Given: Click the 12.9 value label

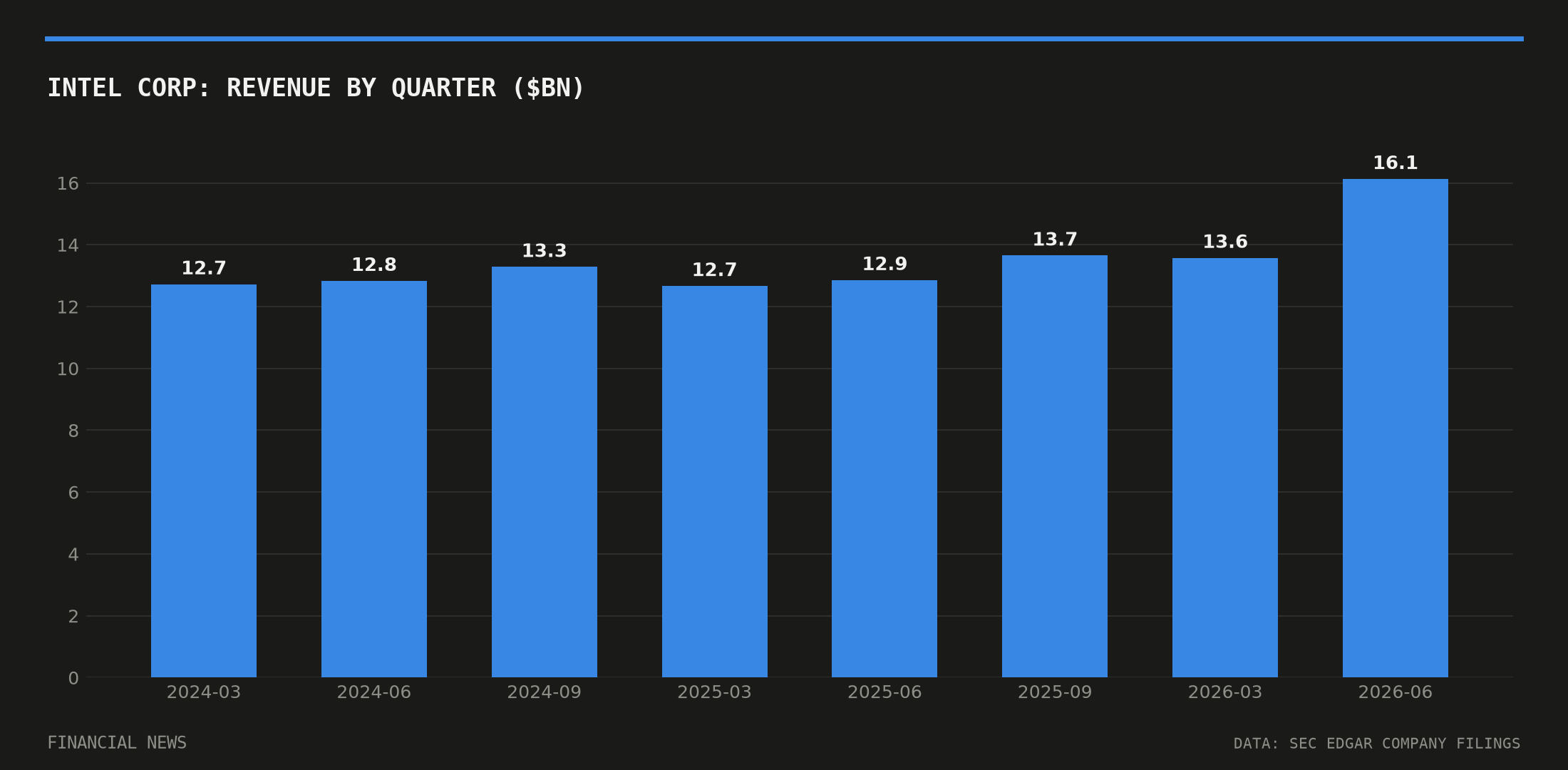Looking at the screenshot, I should pos(884,265).
